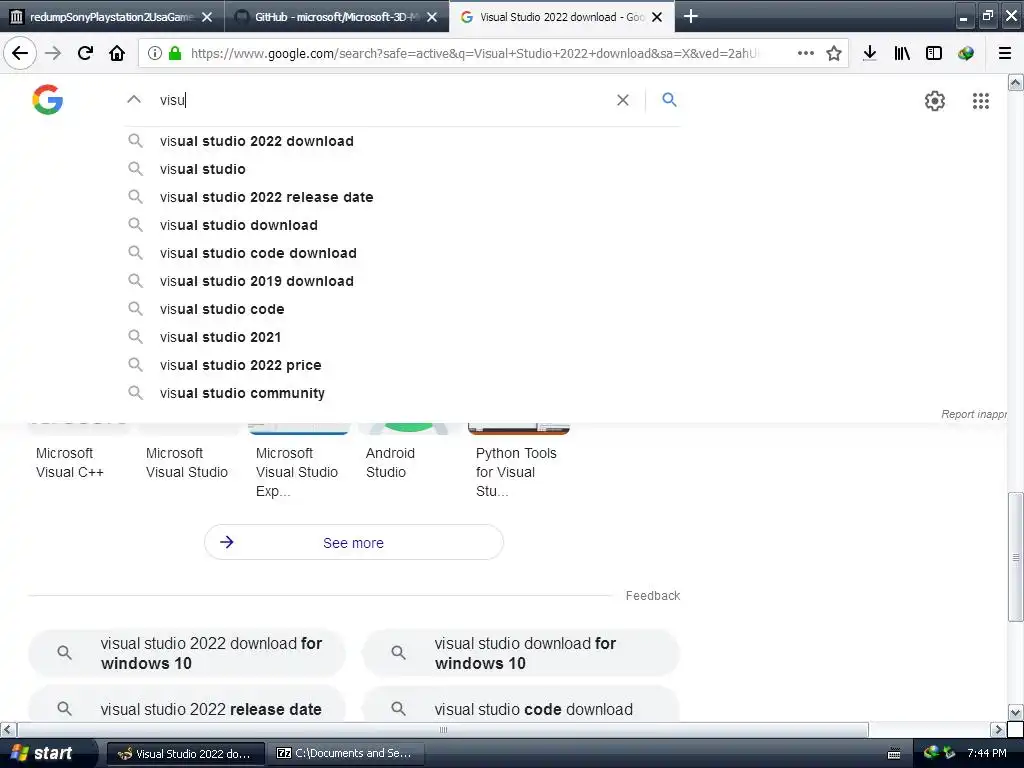Collapse suggestions with the up chevron
The image size is (1024, 768).
(x=134, y=99)
